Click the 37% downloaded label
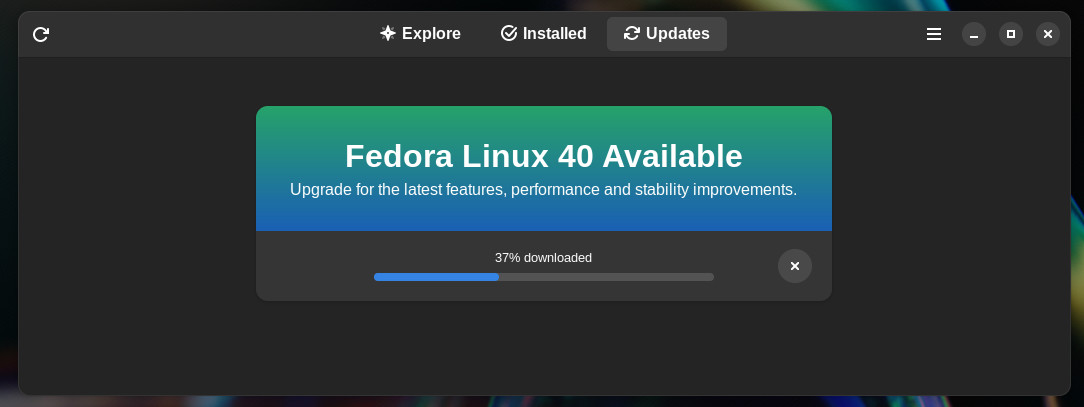The height and width of the screenshot is (407, 1084). click(x=543, y=258)
